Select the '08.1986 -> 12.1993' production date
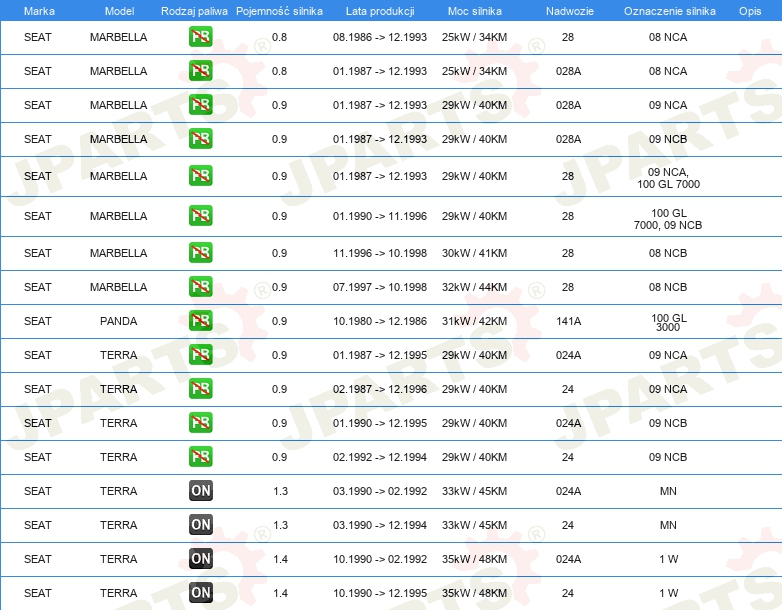Image resolution: width=782 pixels, height=610 pixels. click(380, 37)
